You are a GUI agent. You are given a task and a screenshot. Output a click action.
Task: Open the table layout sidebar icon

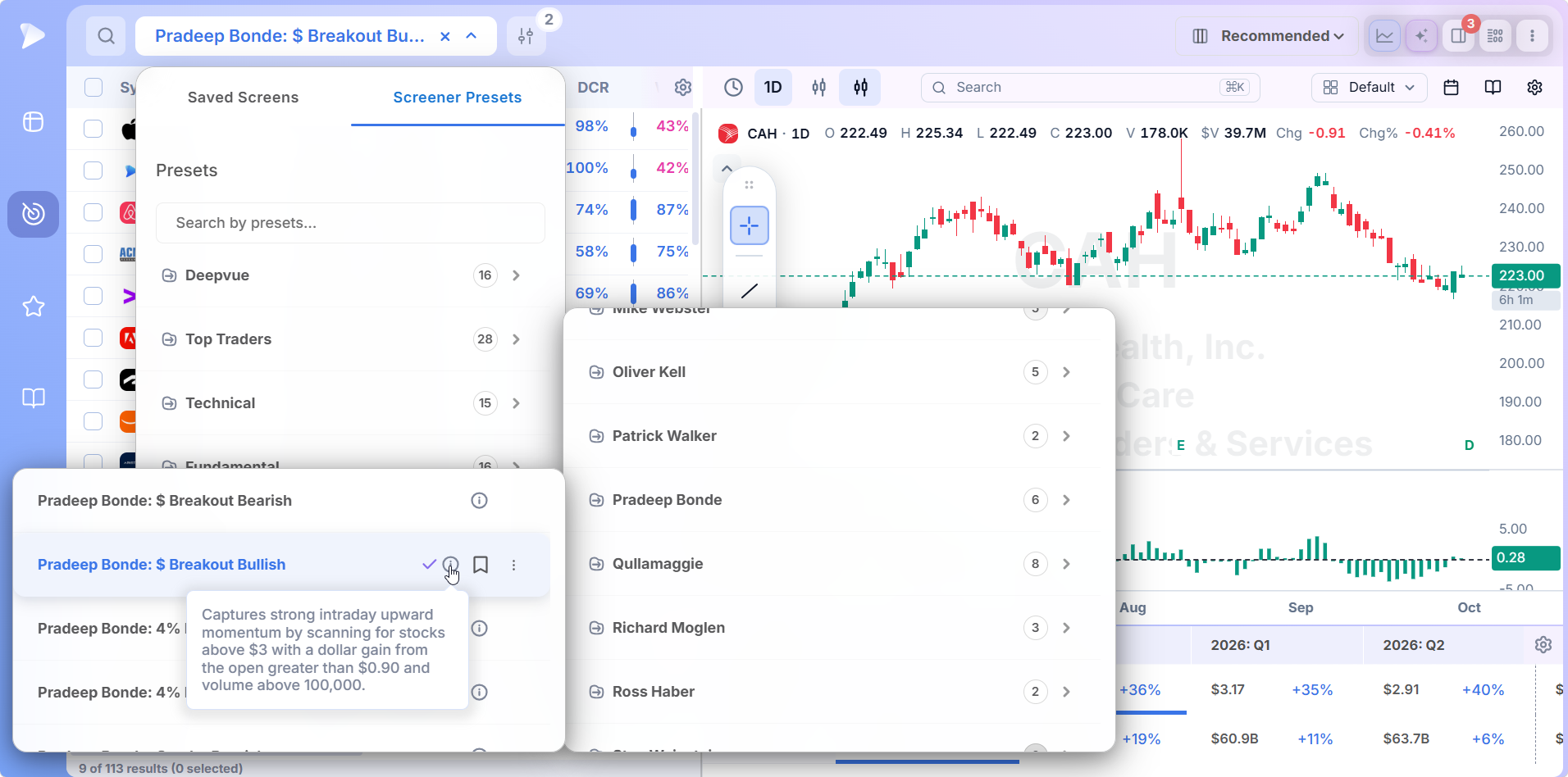coord(34,122)
